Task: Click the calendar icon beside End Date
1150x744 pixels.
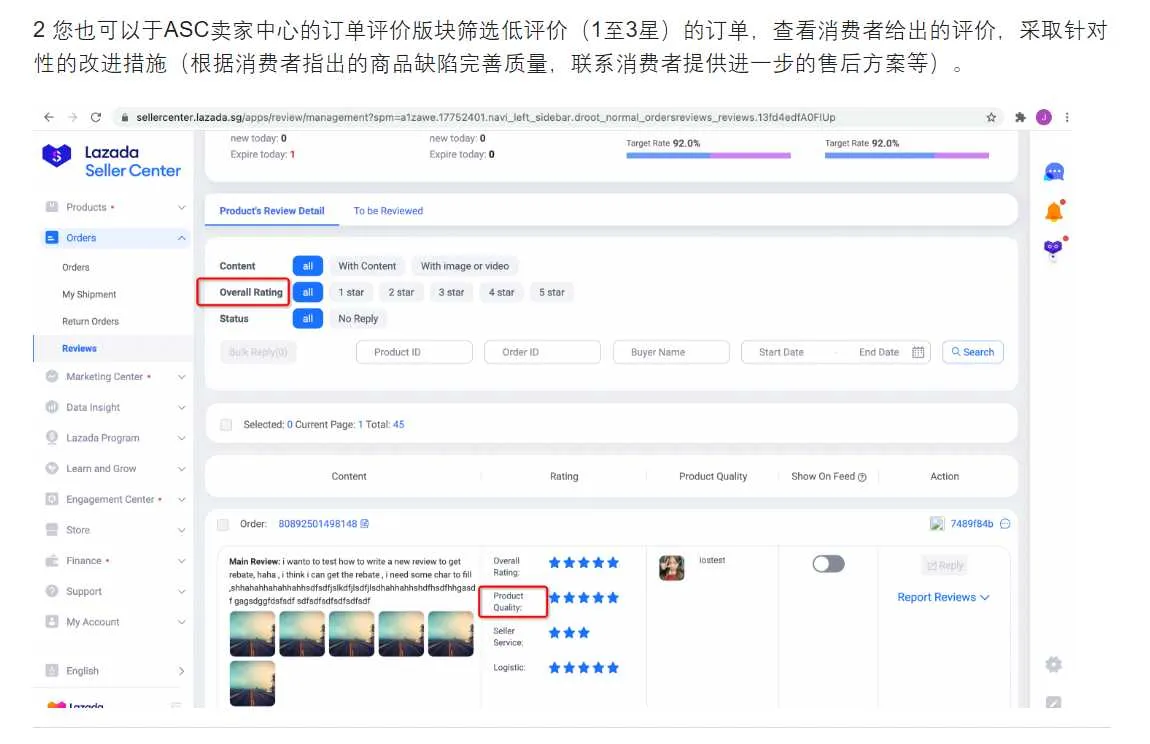Action: coord(919,352)
